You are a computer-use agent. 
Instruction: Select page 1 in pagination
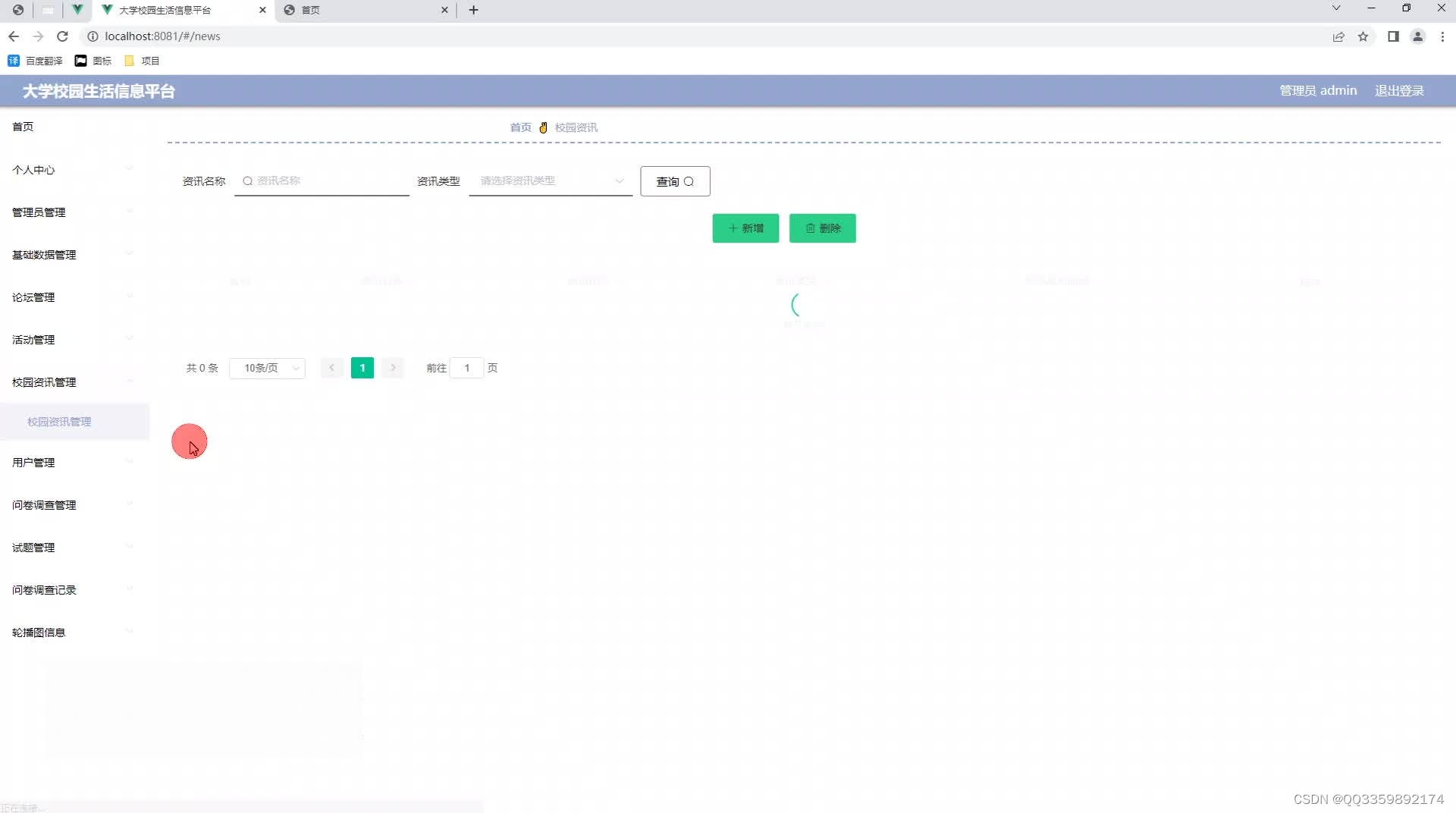click(362, 368)
